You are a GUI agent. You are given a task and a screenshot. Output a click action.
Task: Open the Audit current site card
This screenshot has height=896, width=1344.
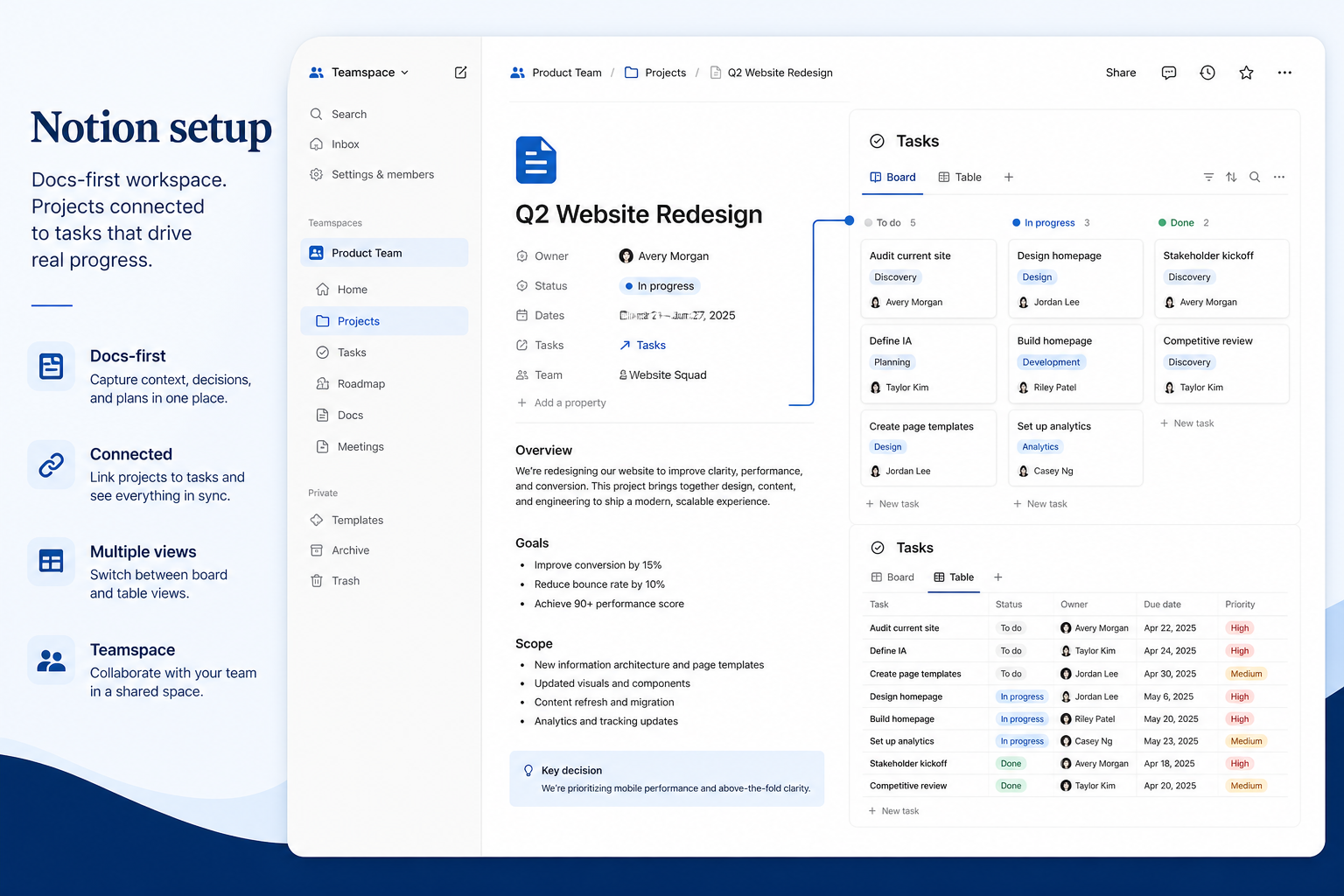[928, 279]
